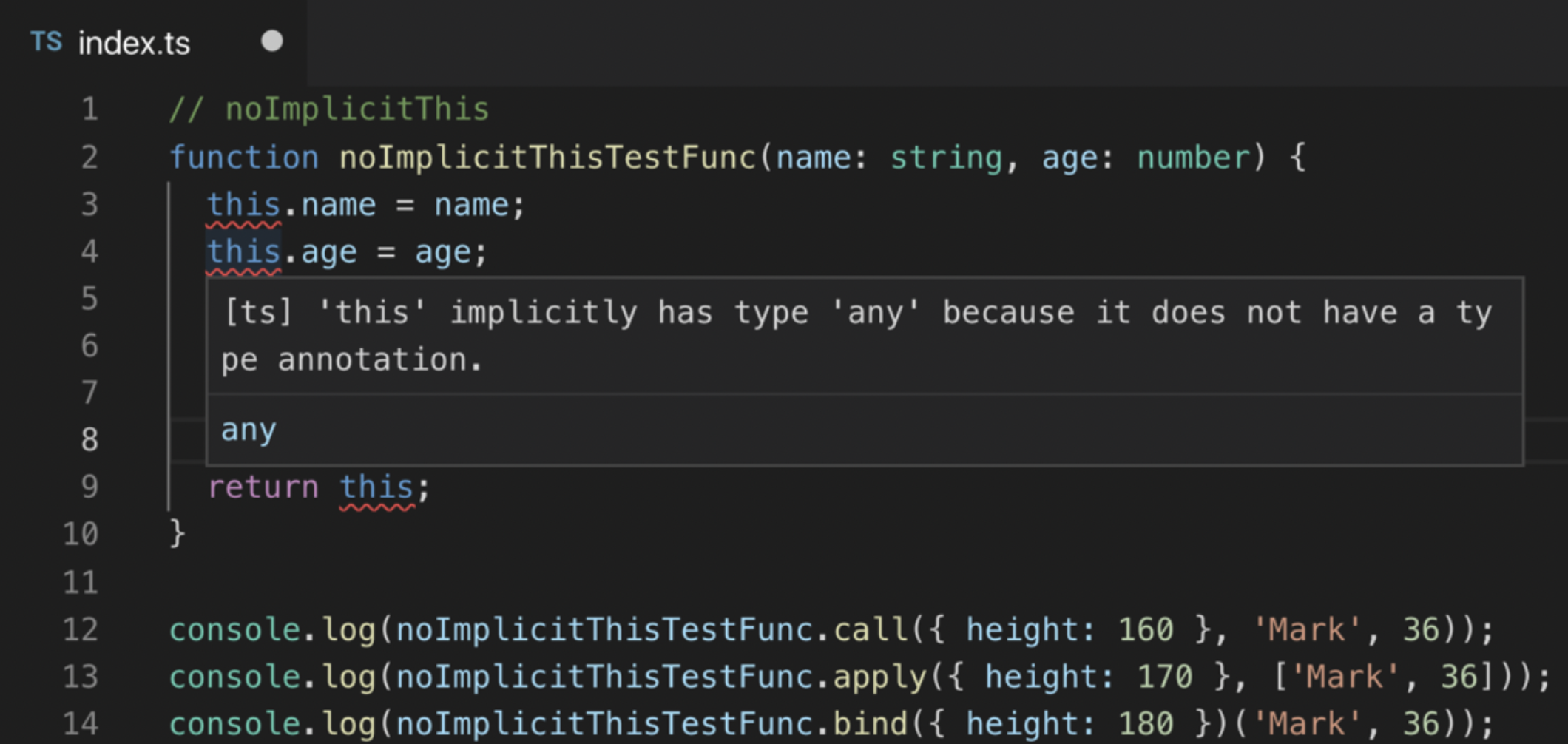Click line number 14 in gutter
The image size is (1568, 744).
click(80, 723)
